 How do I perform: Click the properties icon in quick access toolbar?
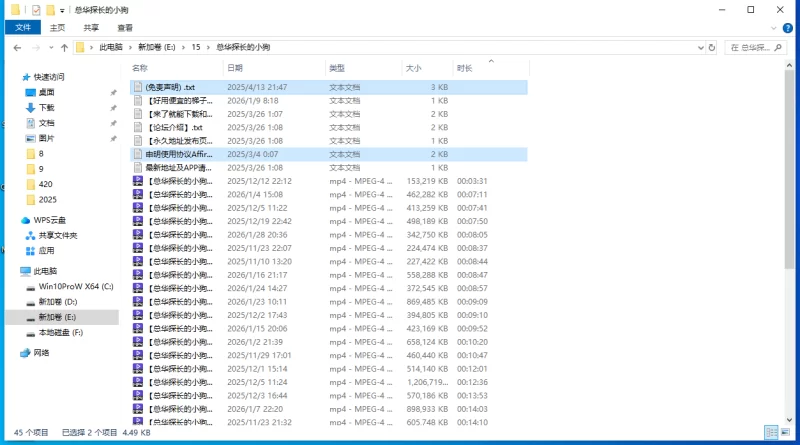36,10
